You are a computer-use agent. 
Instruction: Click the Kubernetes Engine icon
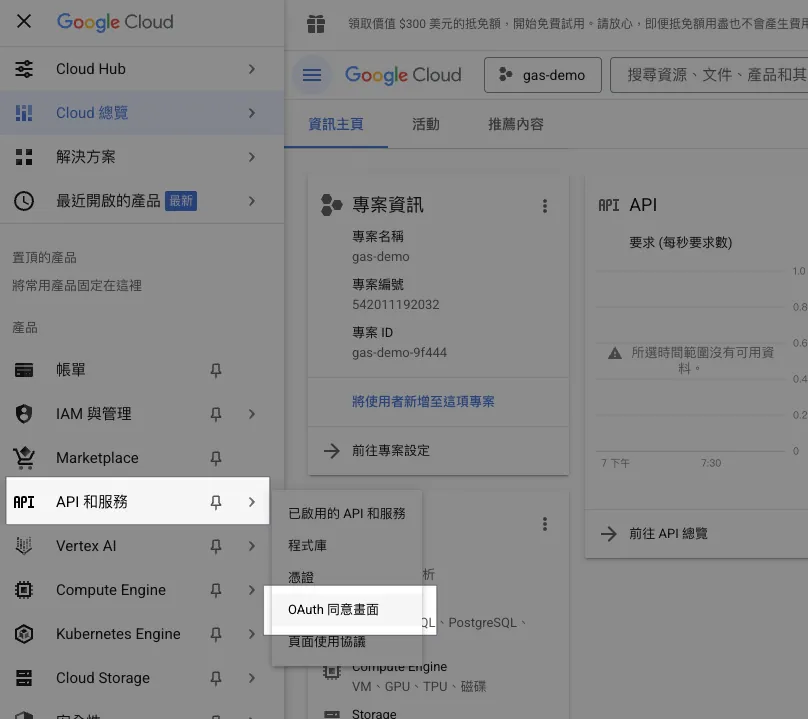tap(24, 634)
